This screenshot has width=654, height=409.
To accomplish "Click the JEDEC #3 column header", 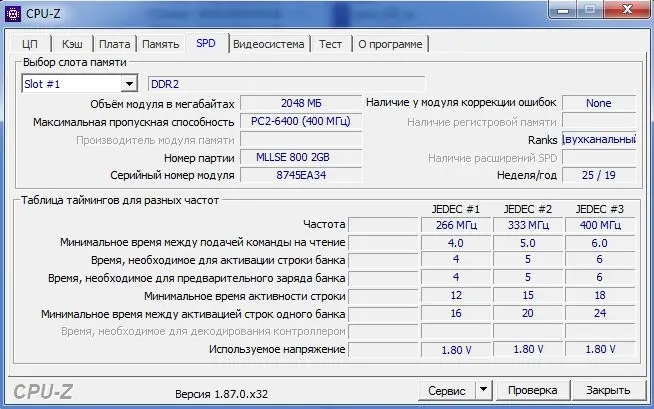I will coord(600,209).
